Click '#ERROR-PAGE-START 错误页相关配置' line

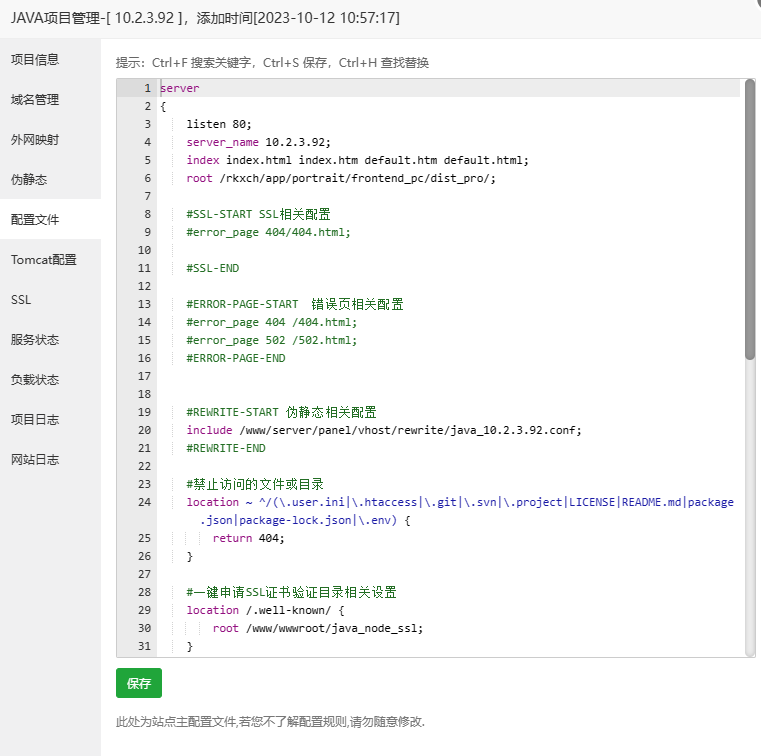[295, 304]
